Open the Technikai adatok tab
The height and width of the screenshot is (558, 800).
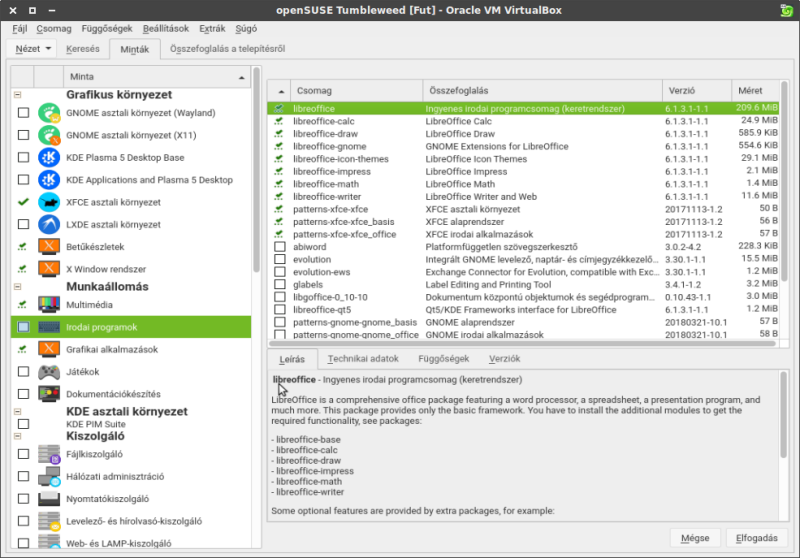[x=363, y=359]
